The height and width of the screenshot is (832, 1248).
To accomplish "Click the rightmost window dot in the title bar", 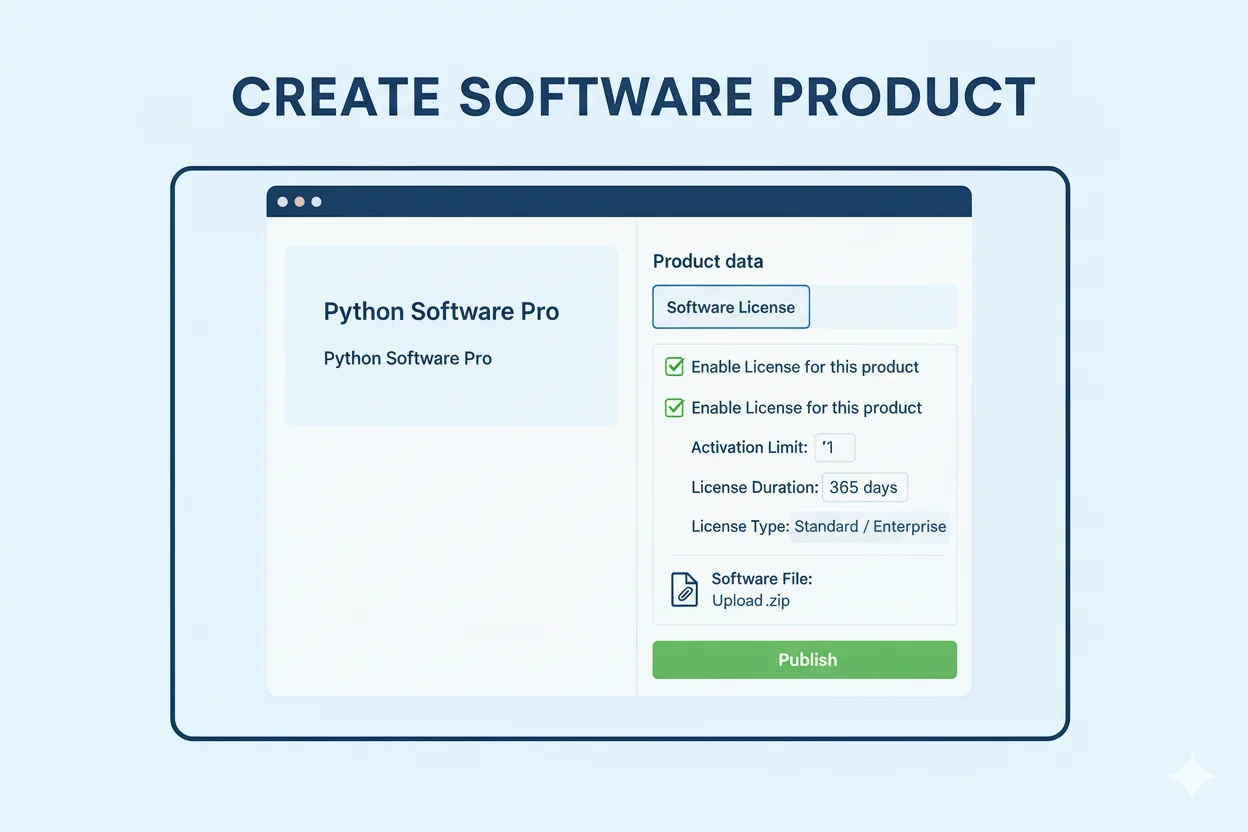I will tap(316, 200).
